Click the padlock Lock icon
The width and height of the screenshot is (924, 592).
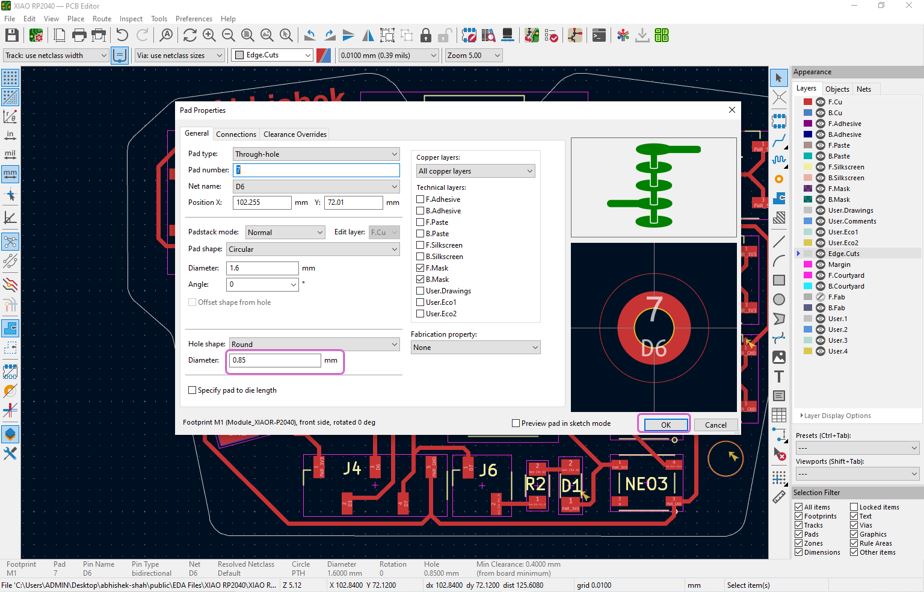(x=426, y=35)
